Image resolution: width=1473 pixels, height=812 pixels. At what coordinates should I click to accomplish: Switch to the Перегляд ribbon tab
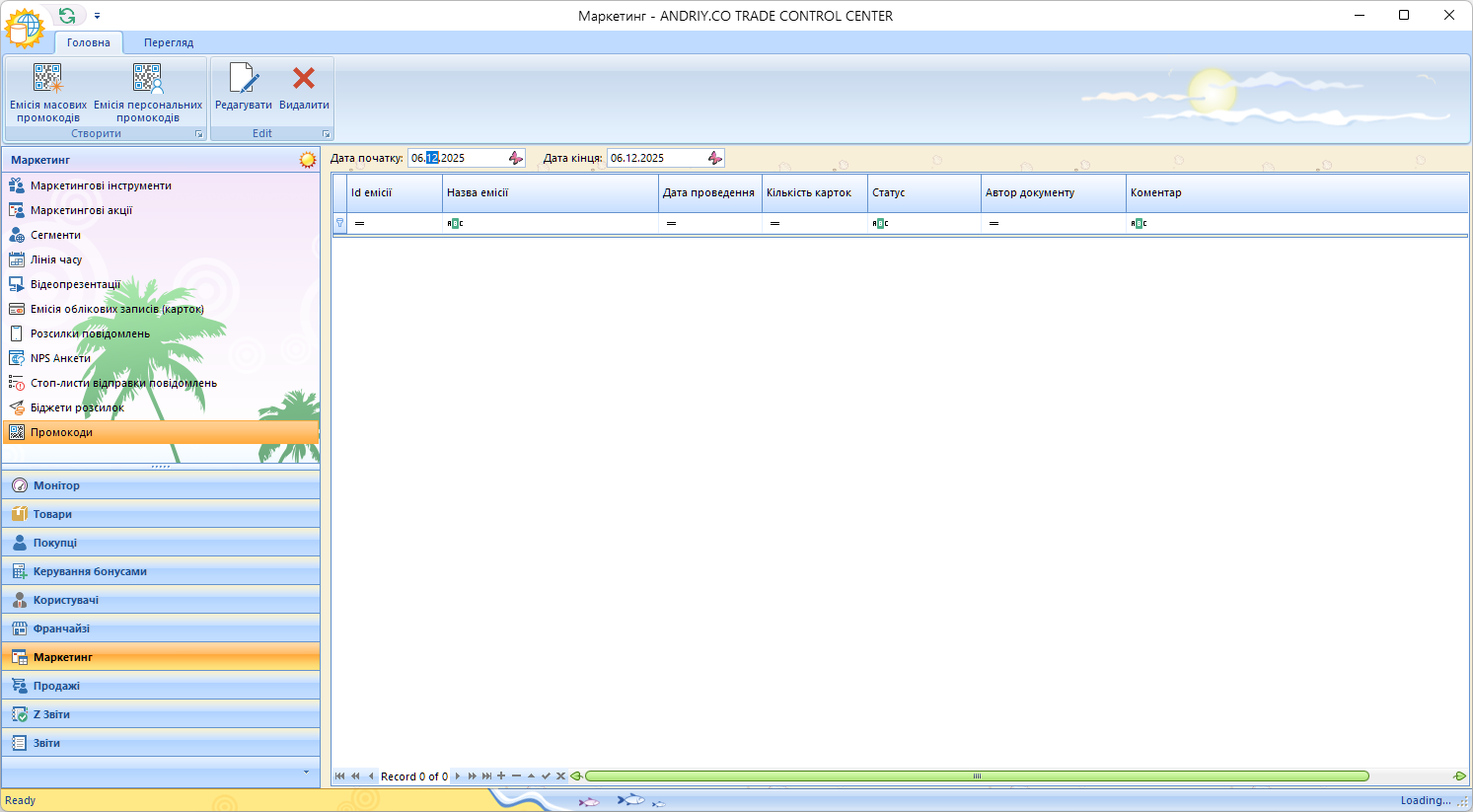[x=169, y=42]
